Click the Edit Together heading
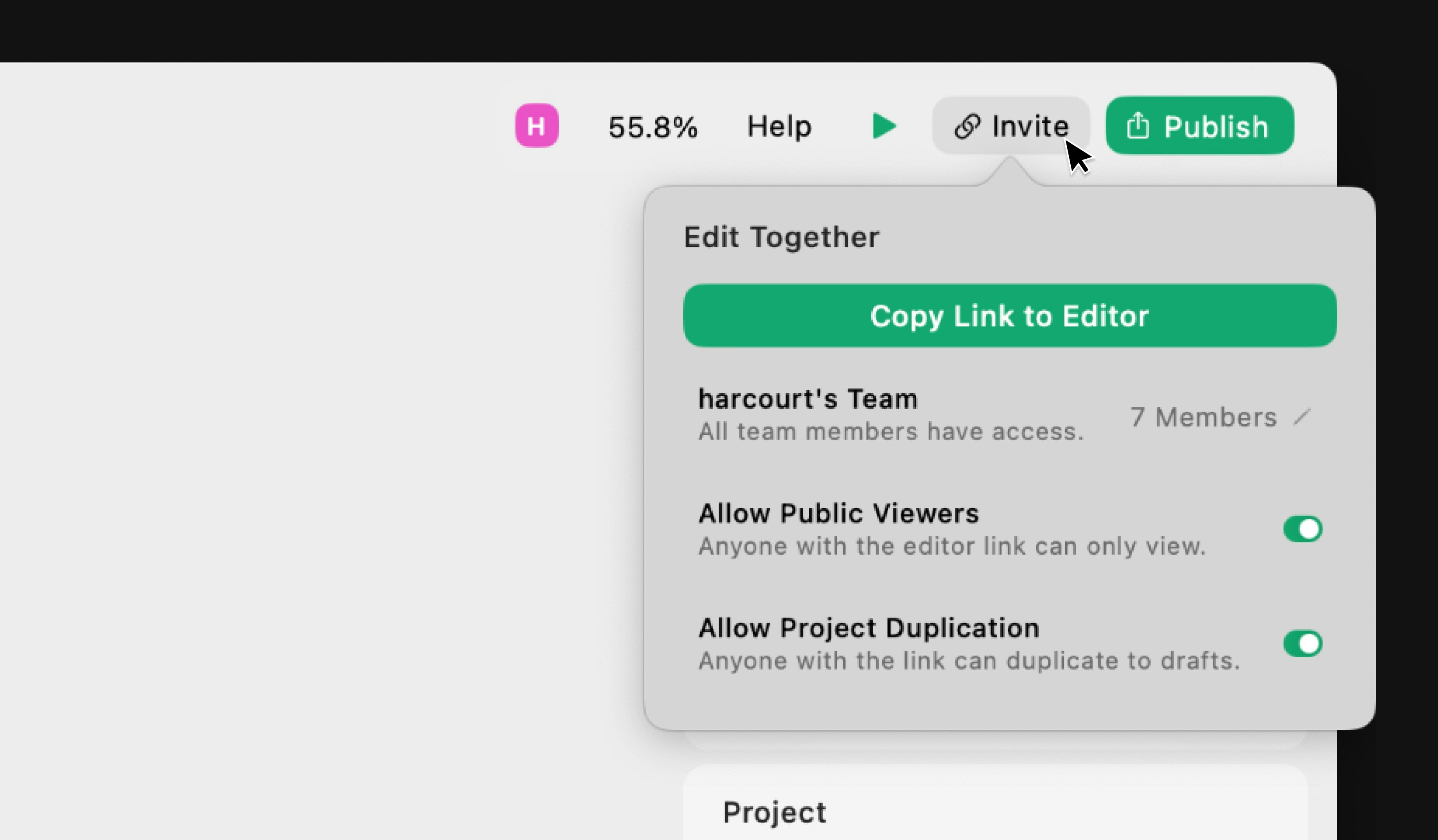 coord(781,237)
